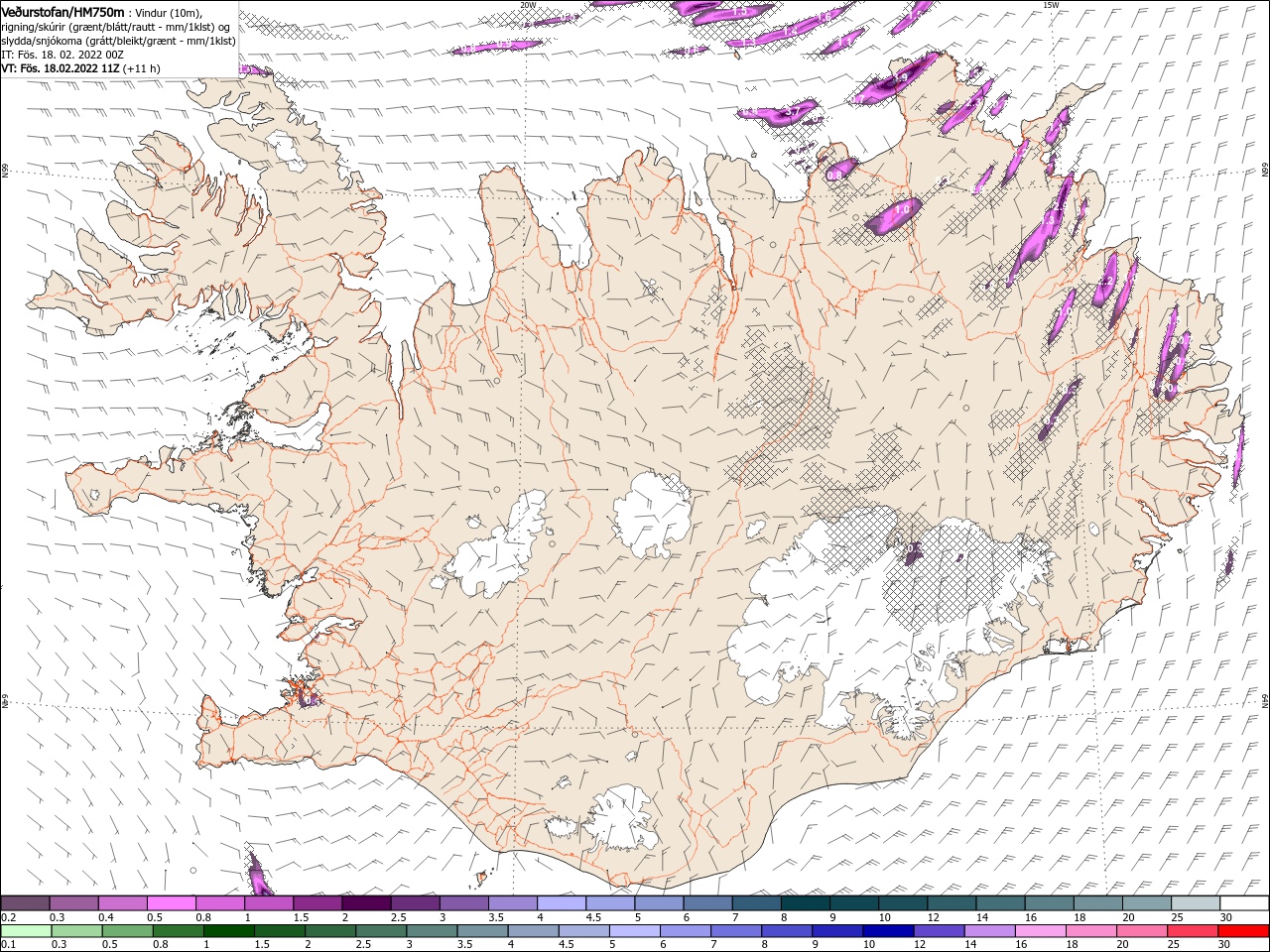Screen dimensions: 1270x952
Task: Click the dusky mauve 0.2 swatch in upper legend
Action: click(26, 903)
